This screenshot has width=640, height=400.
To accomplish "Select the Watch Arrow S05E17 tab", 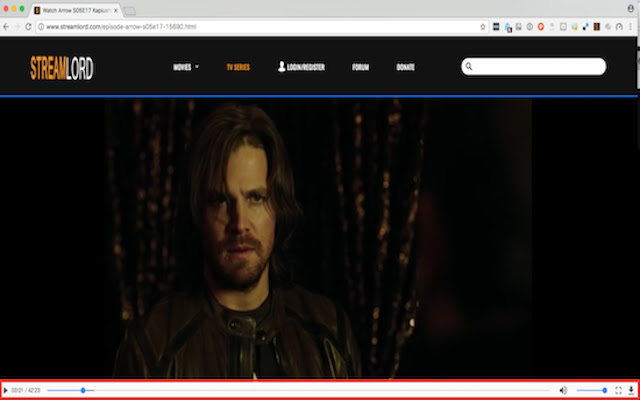I will tap(76, 11).
